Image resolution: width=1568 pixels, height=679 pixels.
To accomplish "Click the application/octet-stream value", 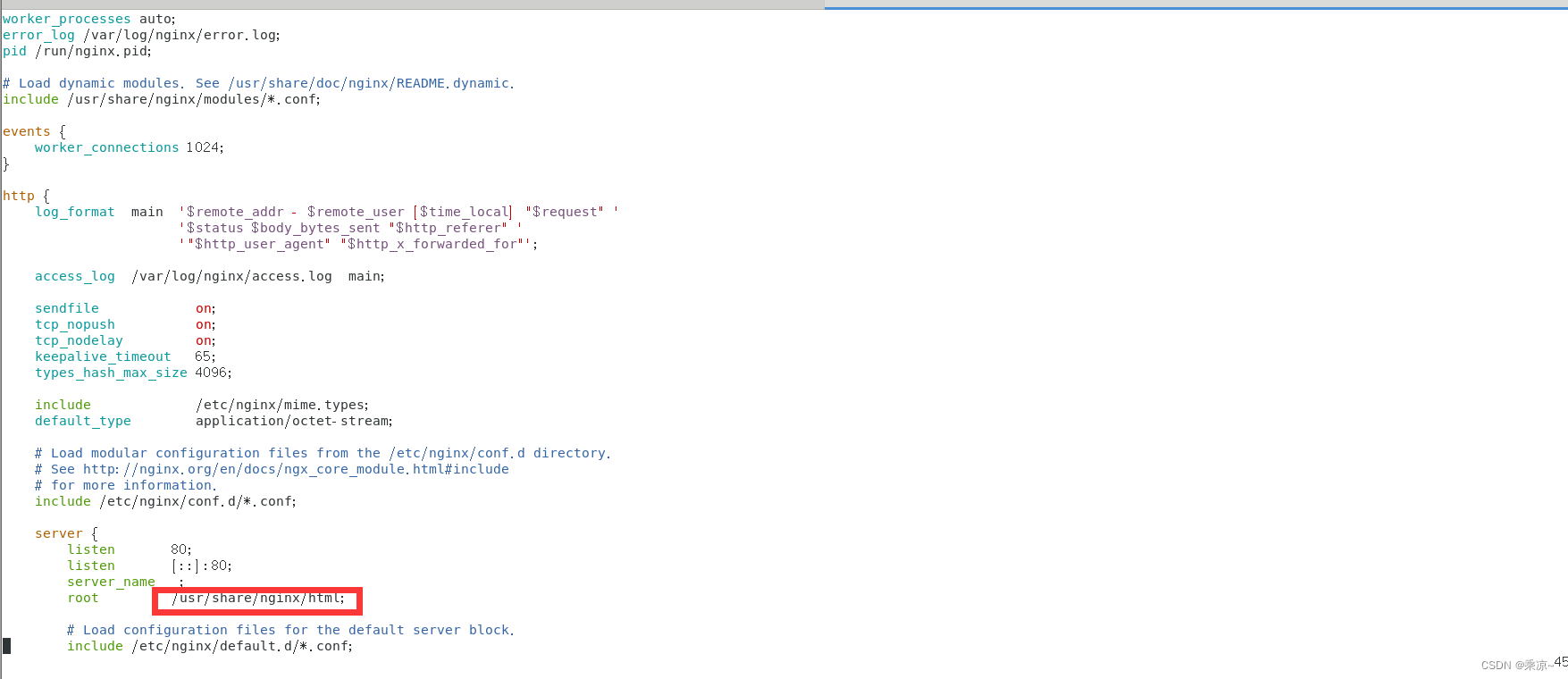I will [x=292, y=421].
